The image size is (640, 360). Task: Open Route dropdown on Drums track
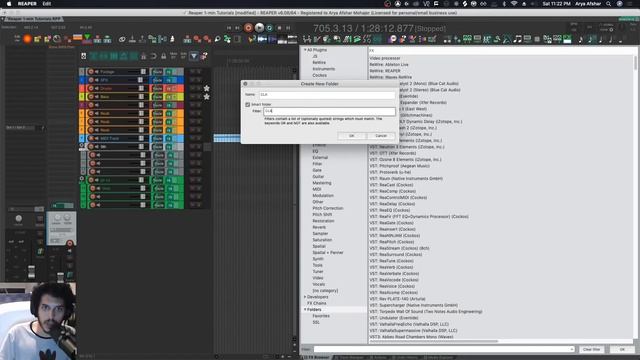[157, 89]
